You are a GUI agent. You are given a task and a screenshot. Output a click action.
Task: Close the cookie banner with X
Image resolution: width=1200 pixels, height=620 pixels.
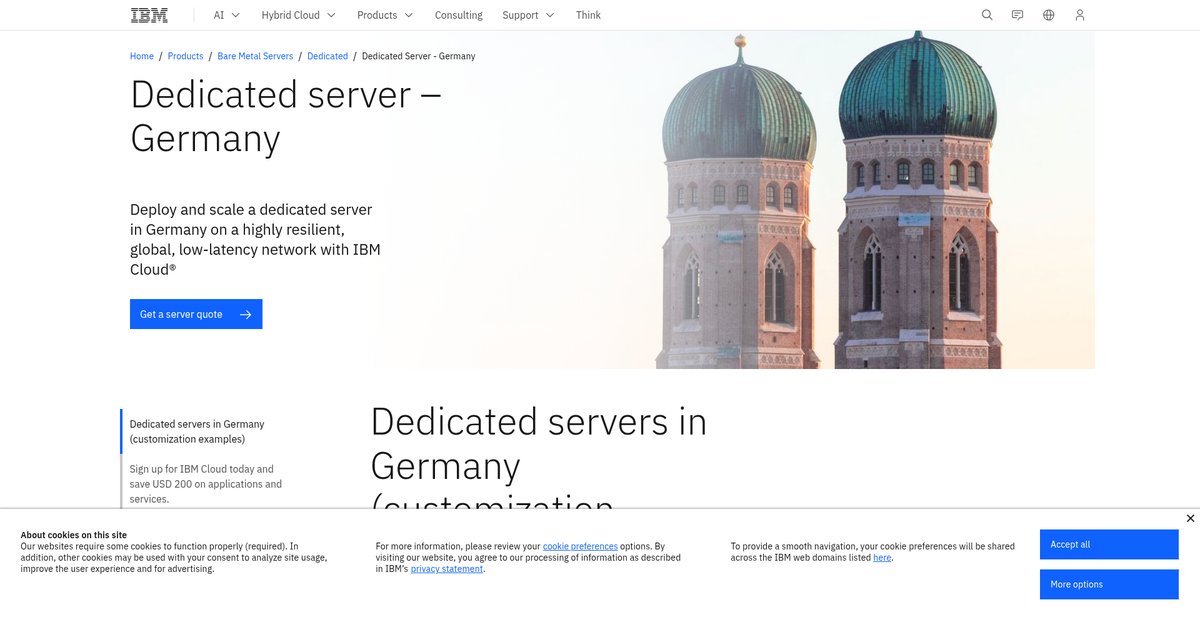(x=1190, y=518)
